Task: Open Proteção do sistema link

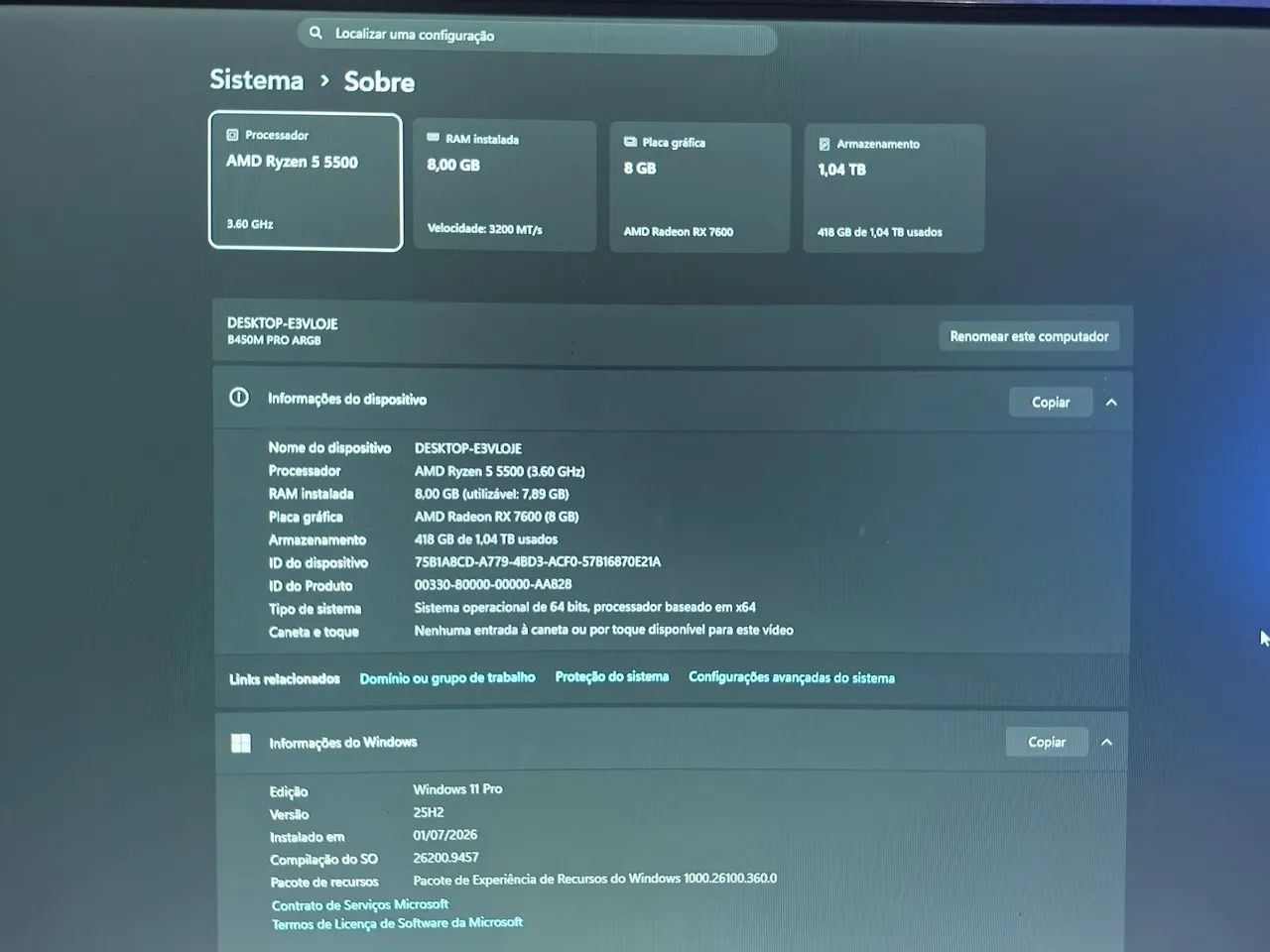Action: 612,676
